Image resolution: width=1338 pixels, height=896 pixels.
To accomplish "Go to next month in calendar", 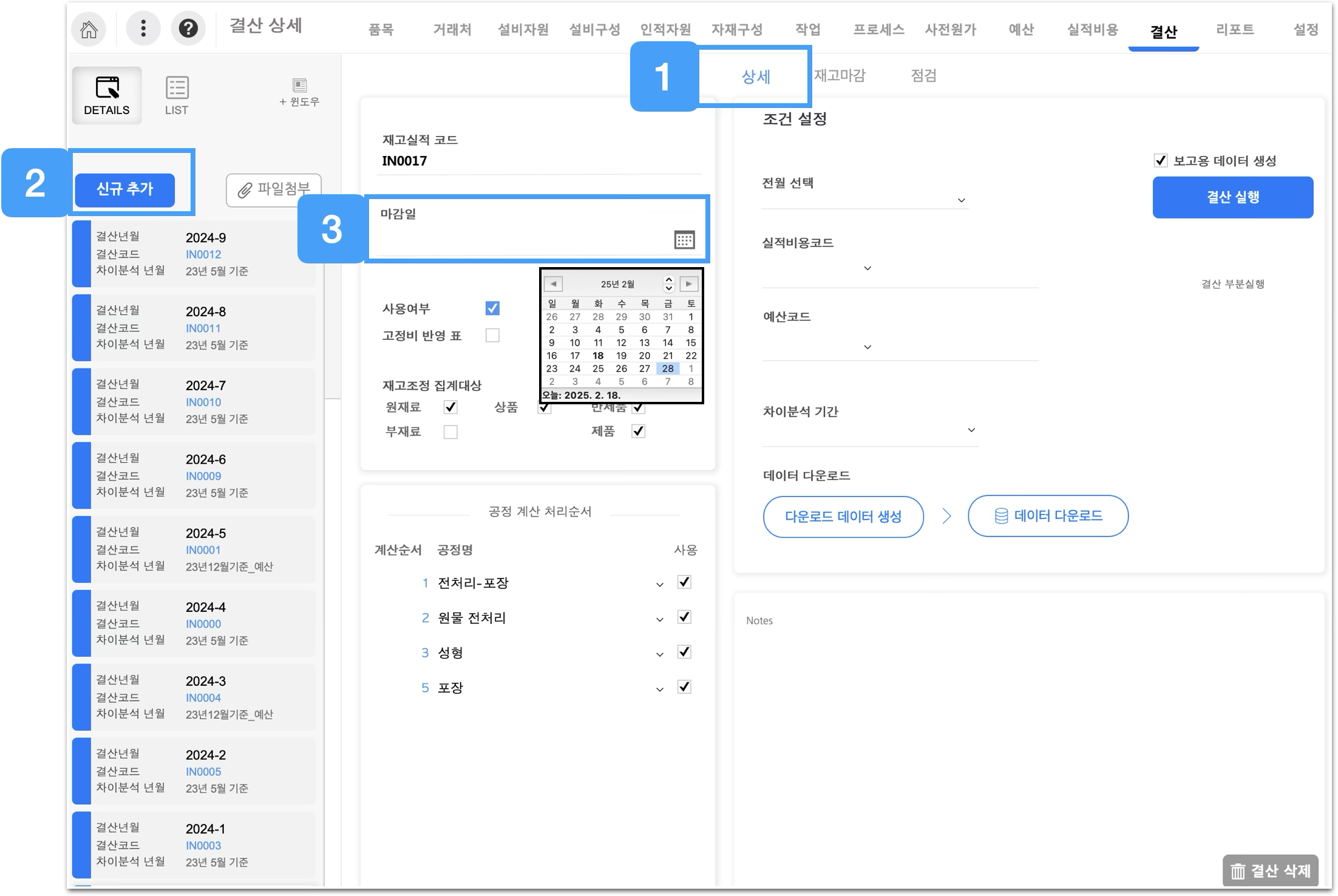I will coord(688,283).
